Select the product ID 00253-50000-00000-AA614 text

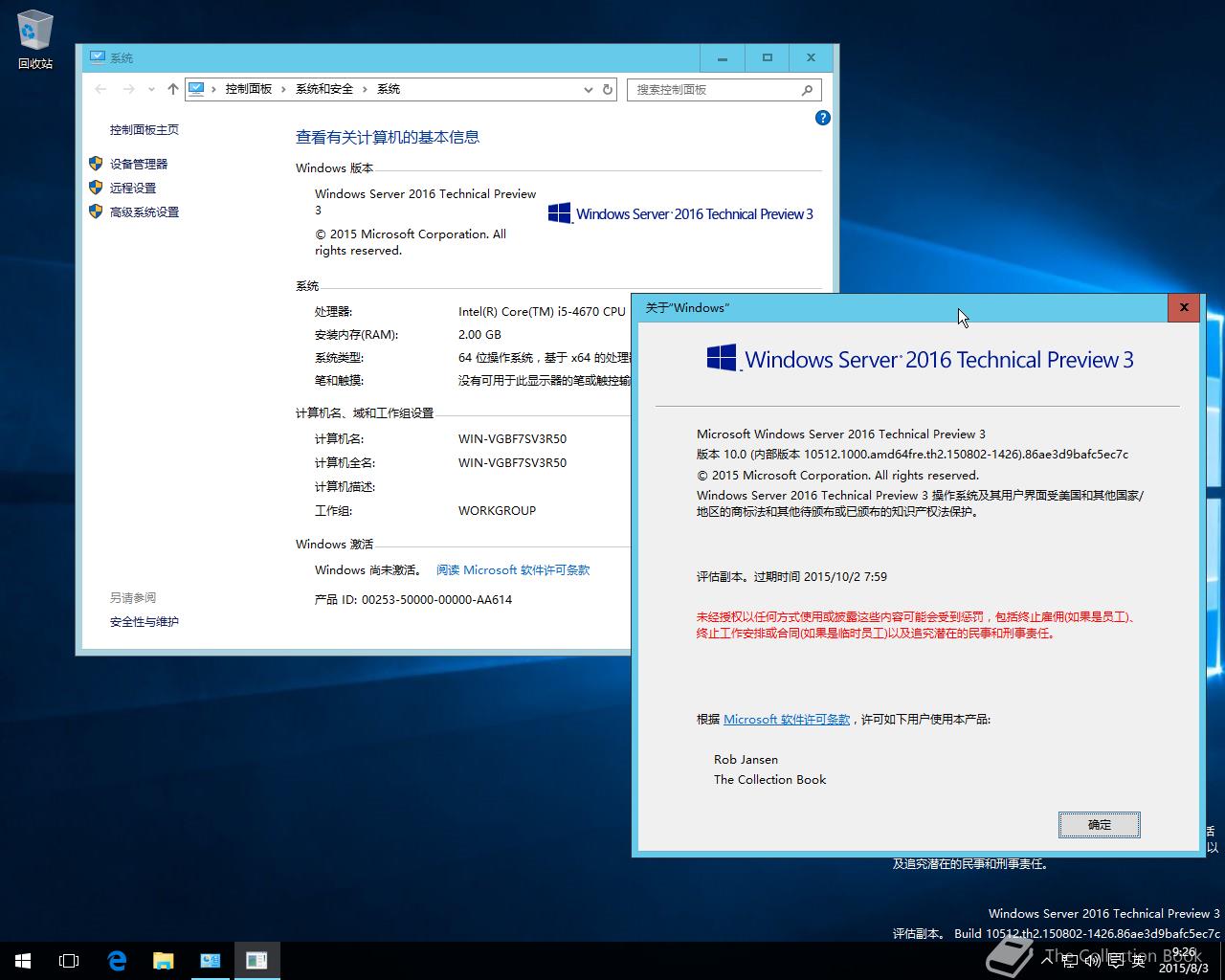click(436, 599)
